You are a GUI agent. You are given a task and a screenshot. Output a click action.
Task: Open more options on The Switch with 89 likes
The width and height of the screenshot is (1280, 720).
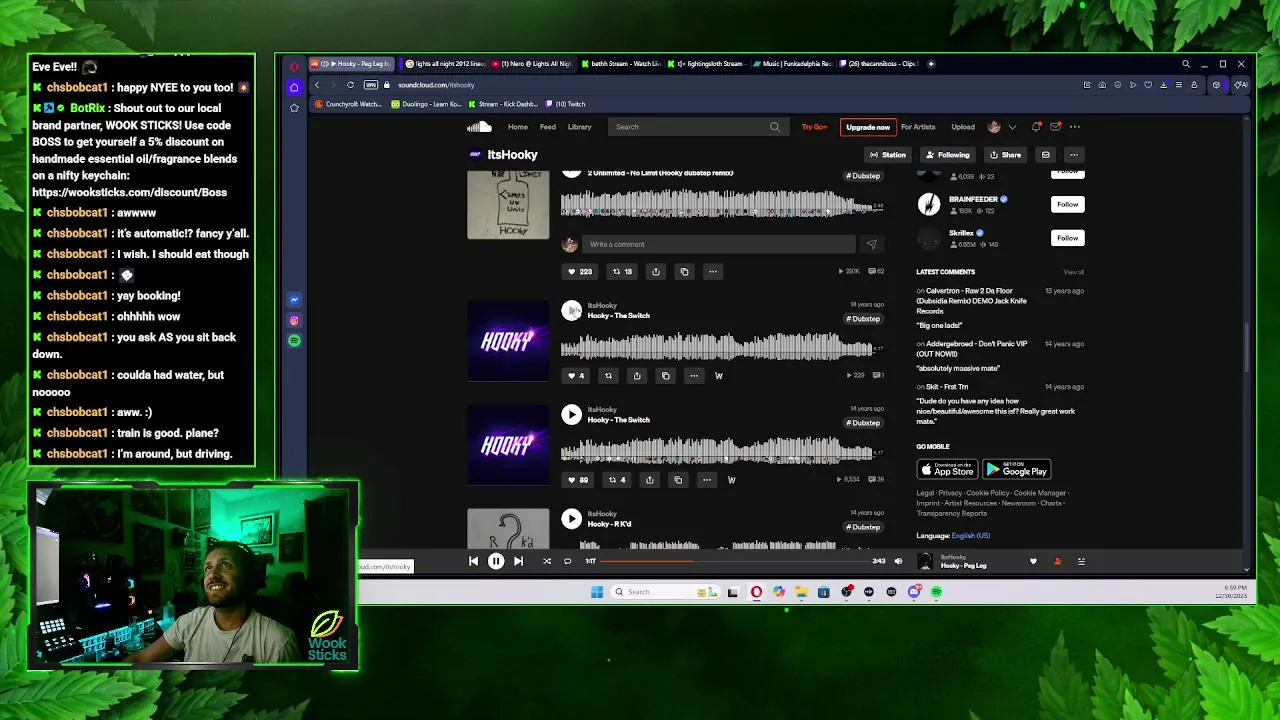click(706, 480)
